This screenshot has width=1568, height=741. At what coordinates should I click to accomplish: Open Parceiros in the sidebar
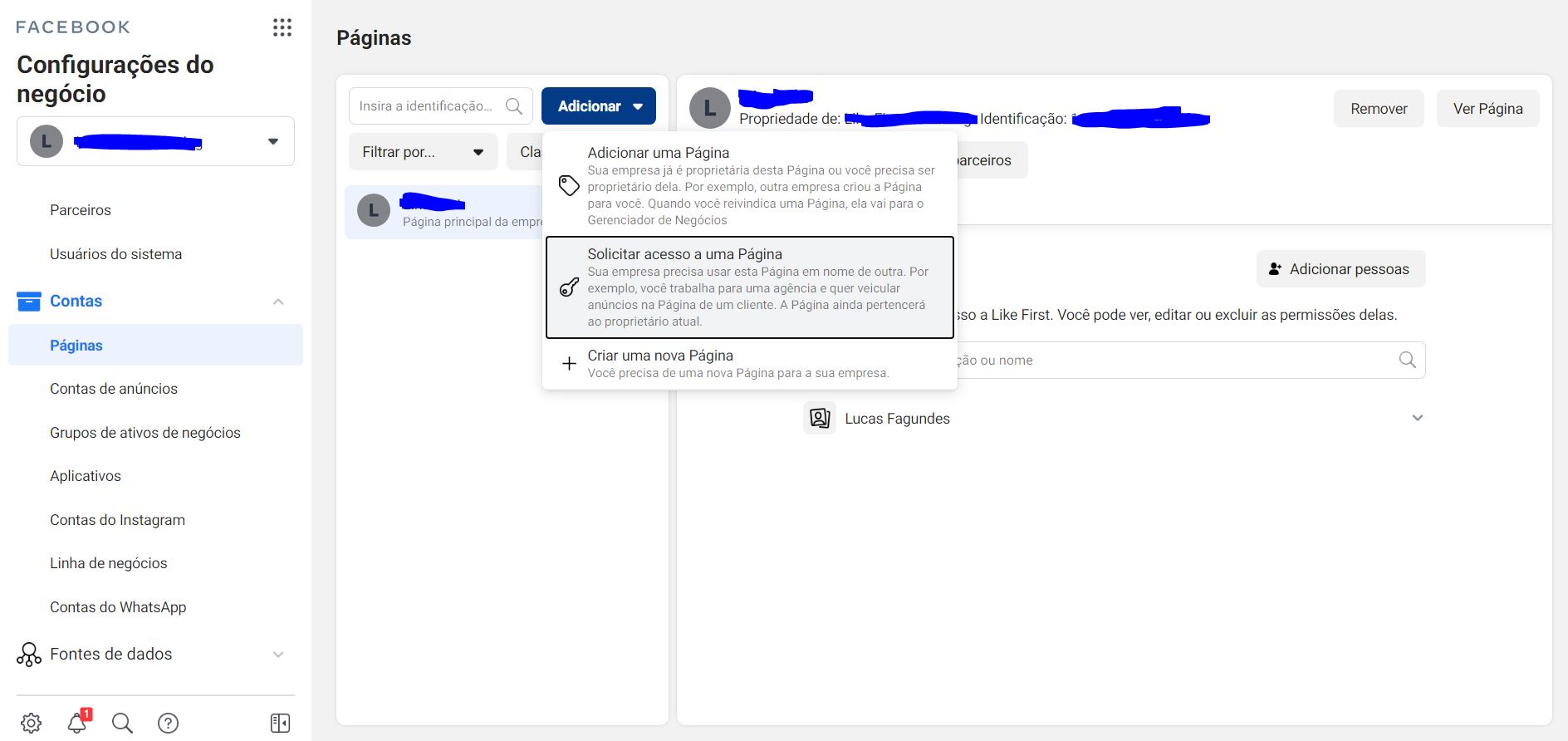coord(81,210)
